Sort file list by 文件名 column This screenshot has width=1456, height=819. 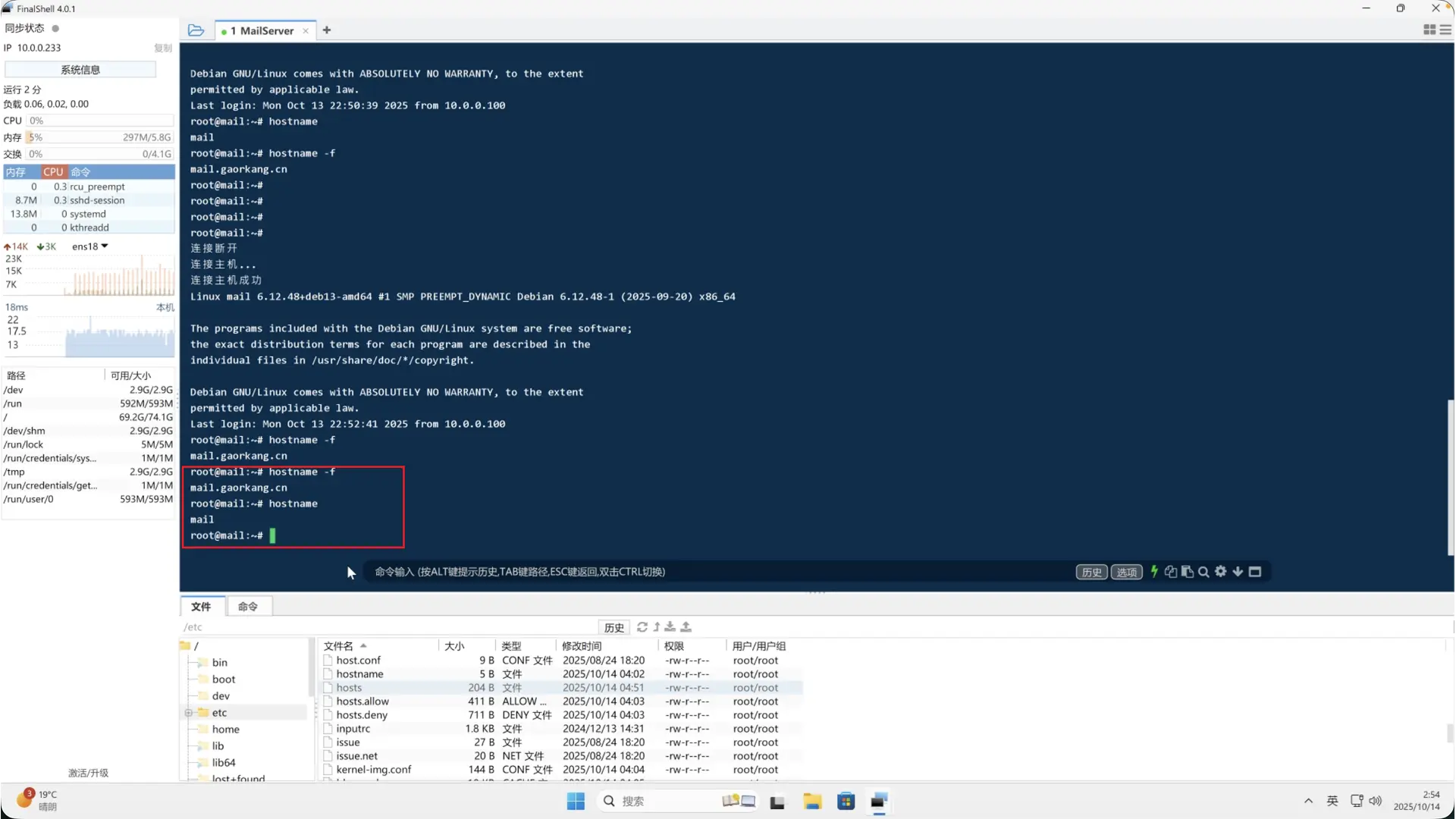338,646
